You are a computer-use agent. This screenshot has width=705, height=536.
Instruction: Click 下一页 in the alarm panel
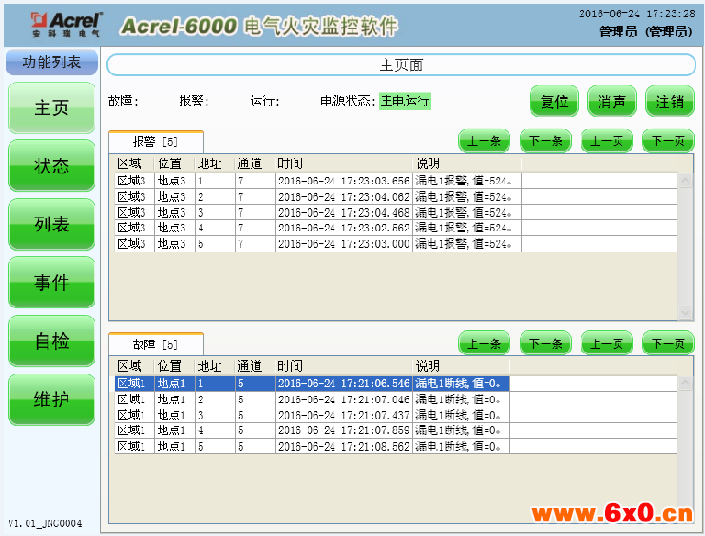click(667, 141)
